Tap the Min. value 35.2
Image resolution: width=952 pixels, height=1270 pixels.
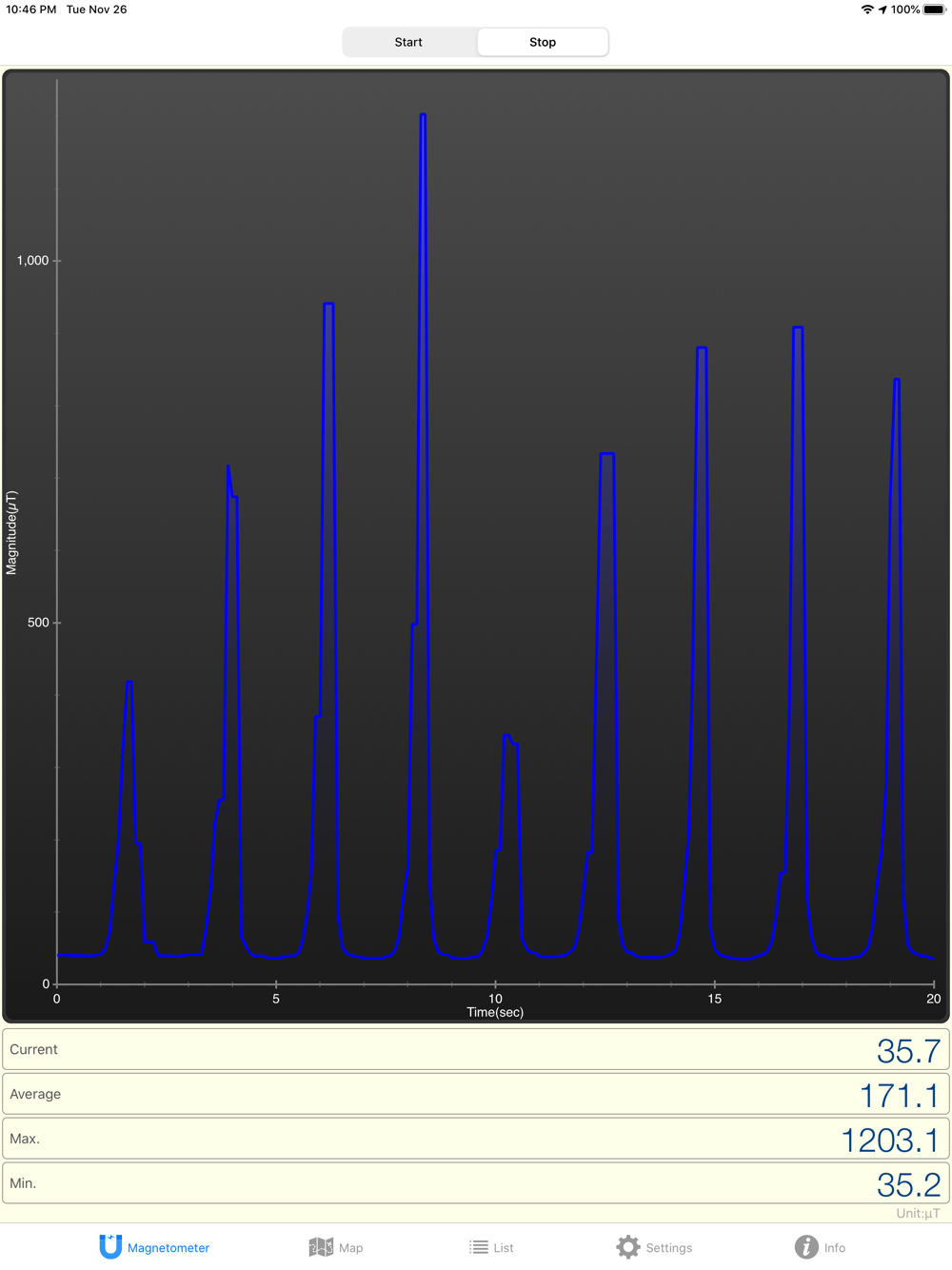click(908, 1185)
